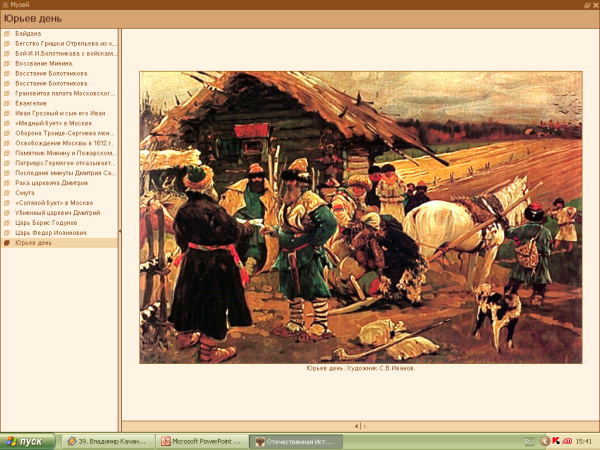Screen dimensions: 600x450
Task: Click the icon next to Царь Борис Годунов
Action: click(7, 222)
